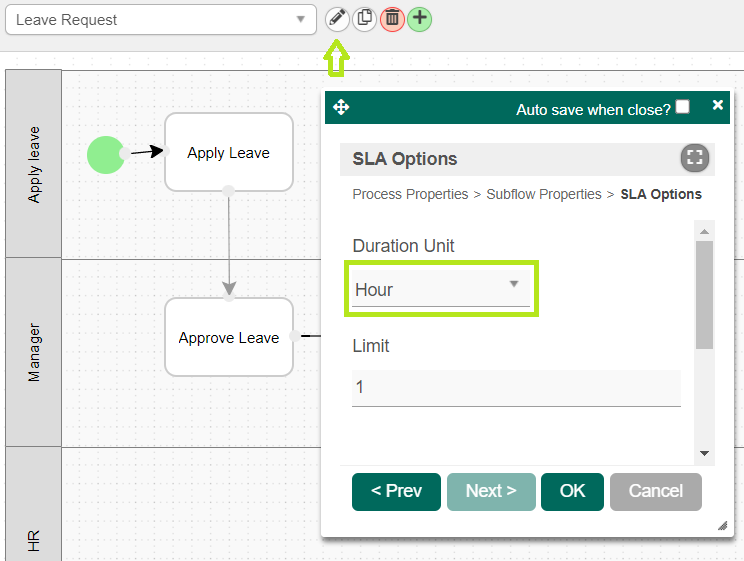744x561 pixels.
Task: Click the red trash delete icon
Action: tap(392, 18)
